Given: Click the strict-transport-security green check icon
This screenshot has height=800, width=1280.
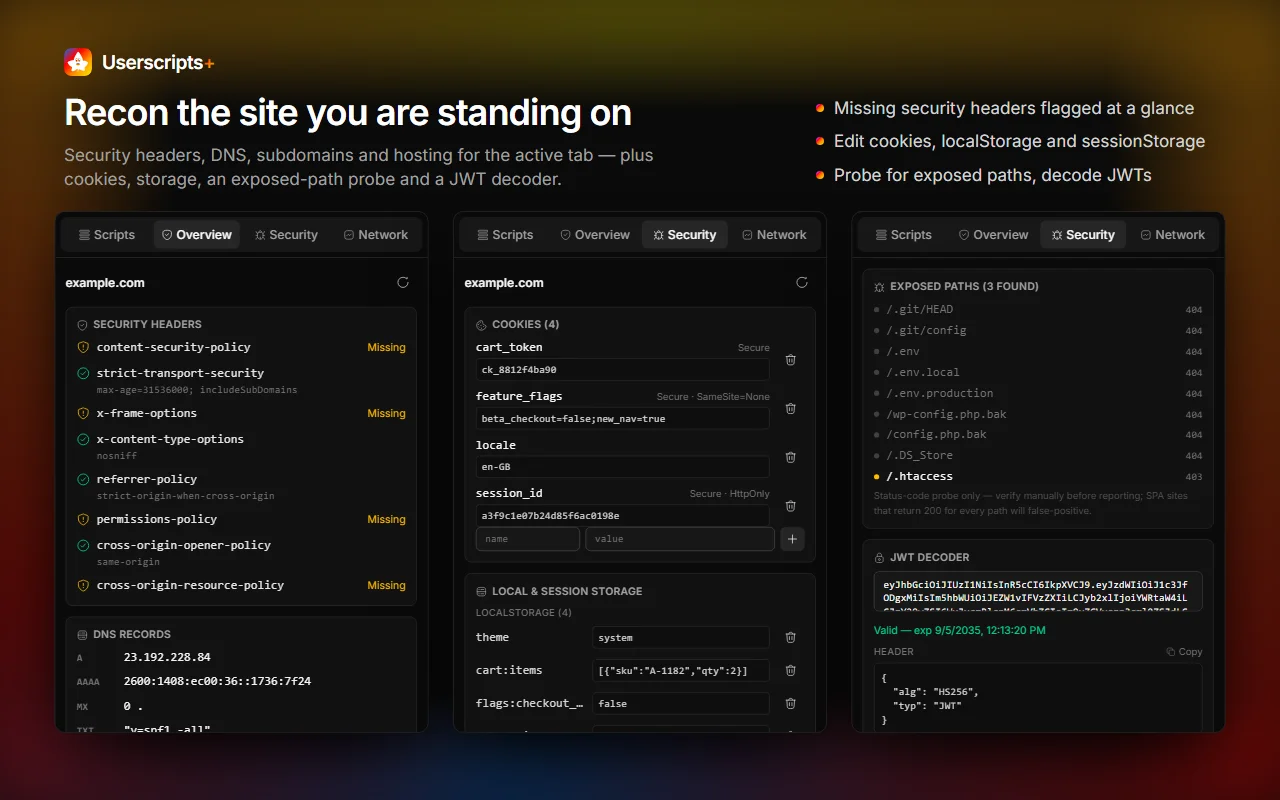Looking at the screenshot, I should tap(84, 373).
